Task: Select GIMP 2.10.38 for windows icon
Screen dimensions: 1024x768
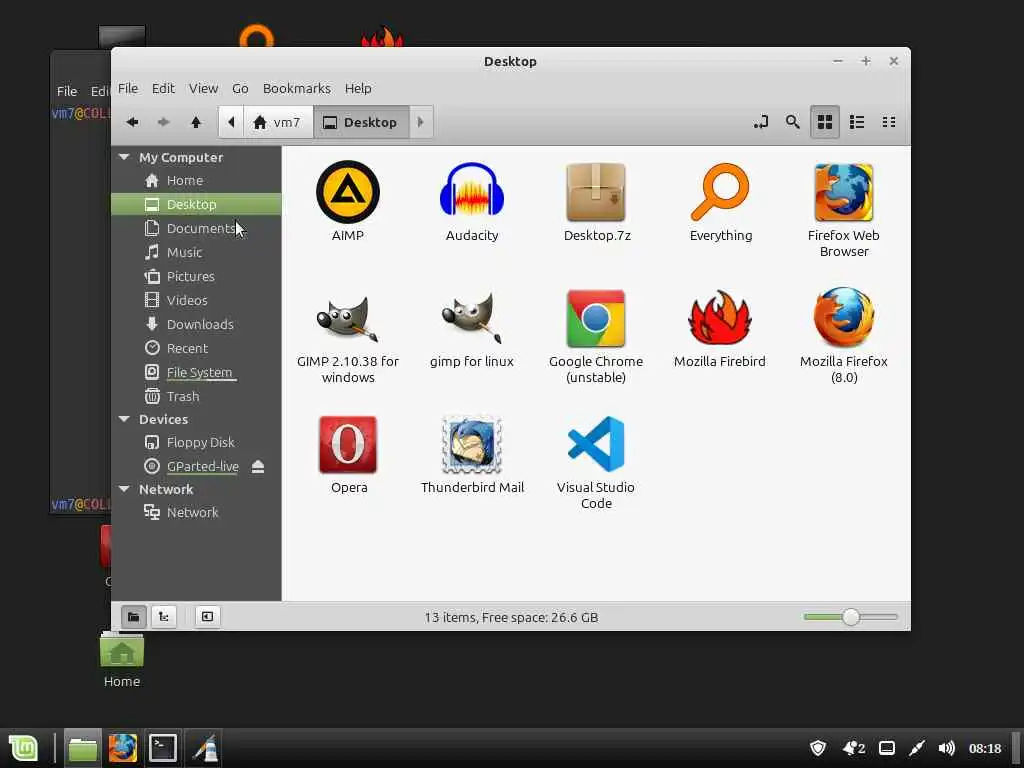Action: [347, 319]
